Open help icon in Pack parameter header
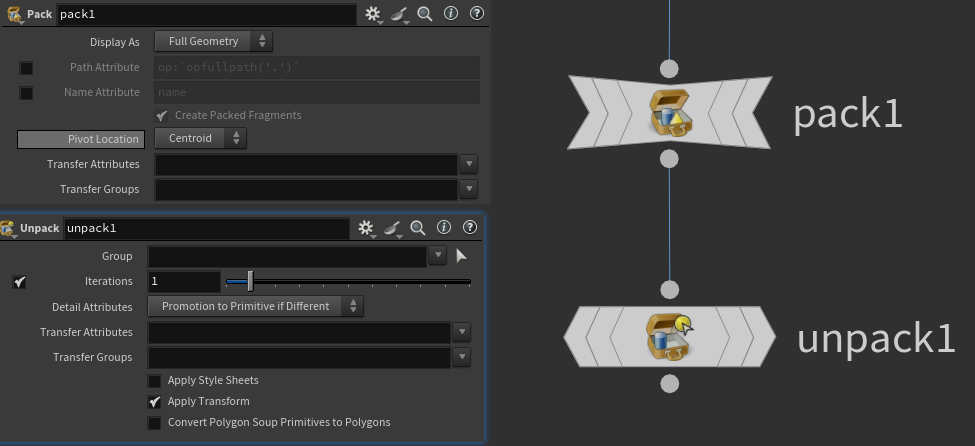Image resolution: width=975 pixels, height=446 pixels. [476, 14]
